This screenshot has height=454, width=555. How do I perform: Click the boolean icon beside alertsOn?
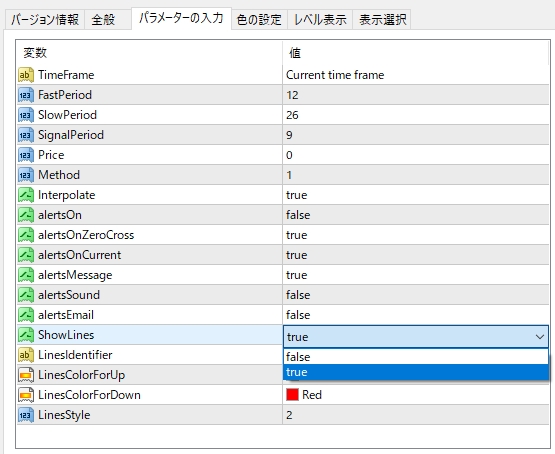coord(26,215)
